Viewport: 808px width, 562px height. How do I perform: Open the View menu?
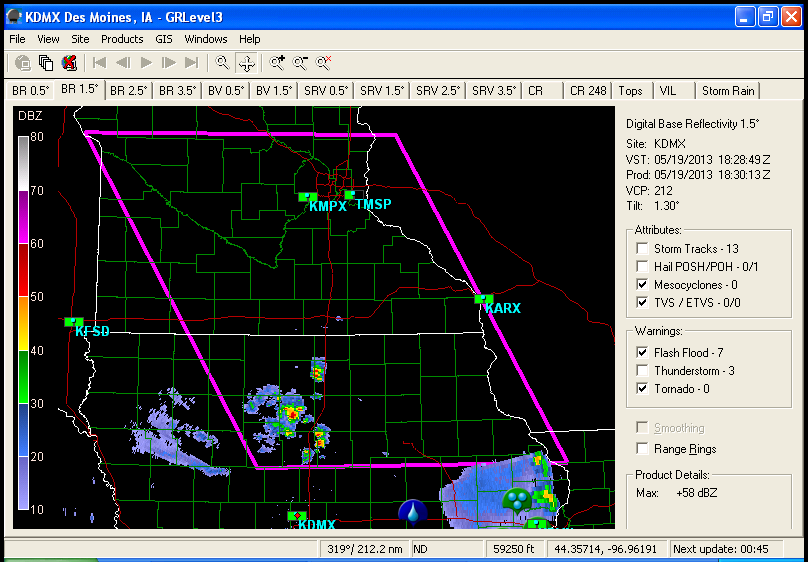click(48, 39)
